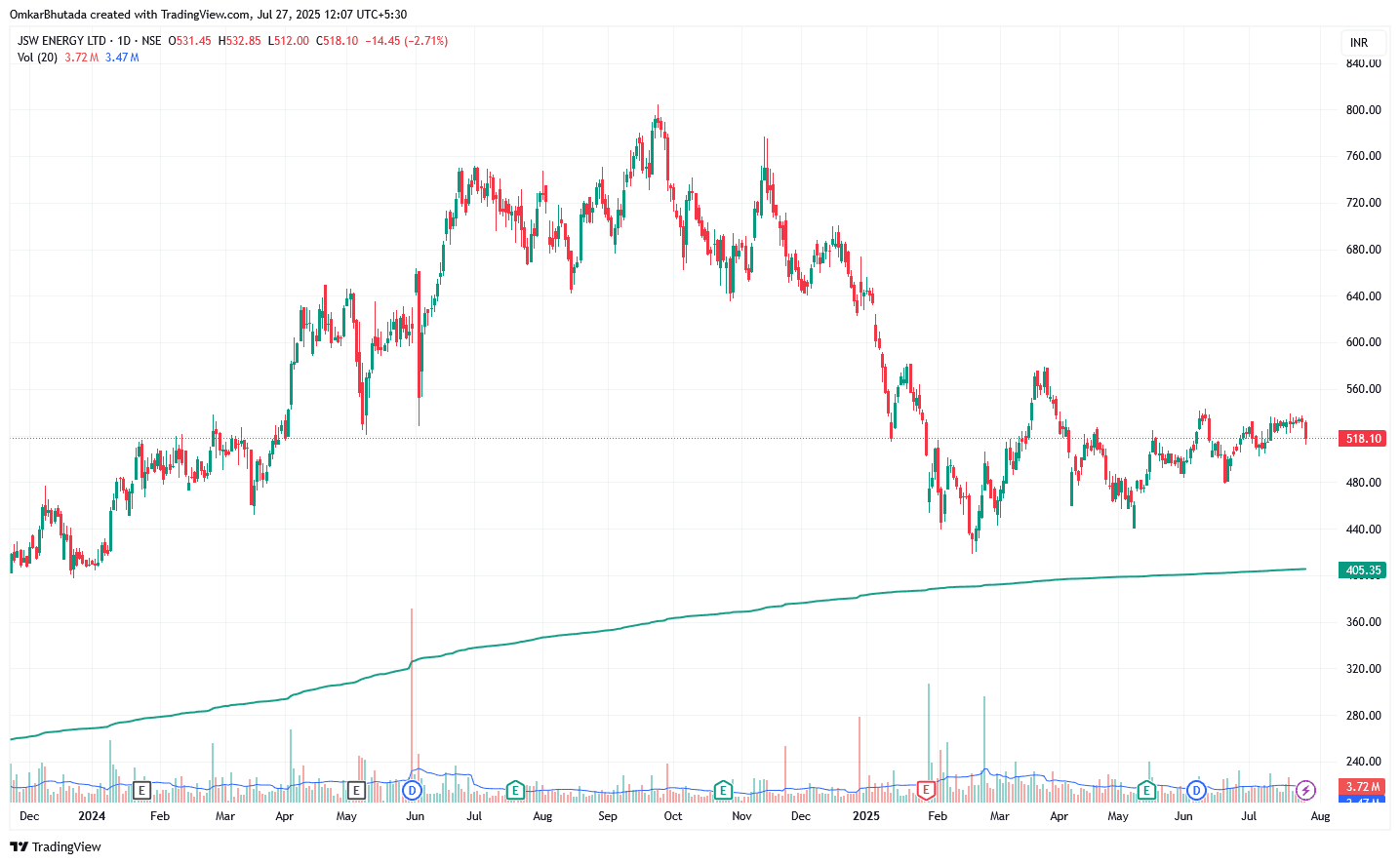The width and height of the screenshot is (1400, 864).
Task: Click the red 518.10 last price label
Action: [1363, 439]
